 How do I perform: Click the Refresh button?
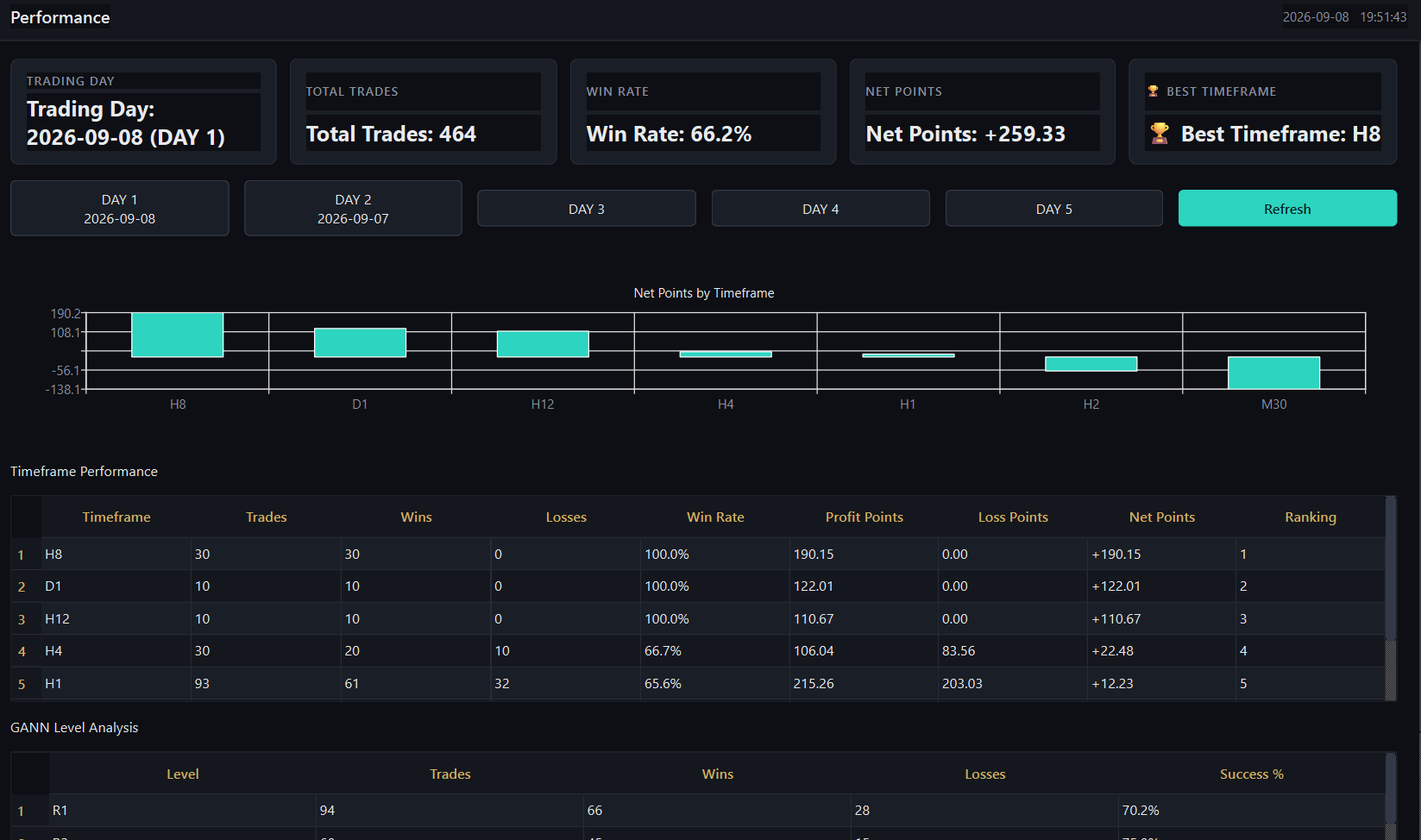[x=1287, y=209]
